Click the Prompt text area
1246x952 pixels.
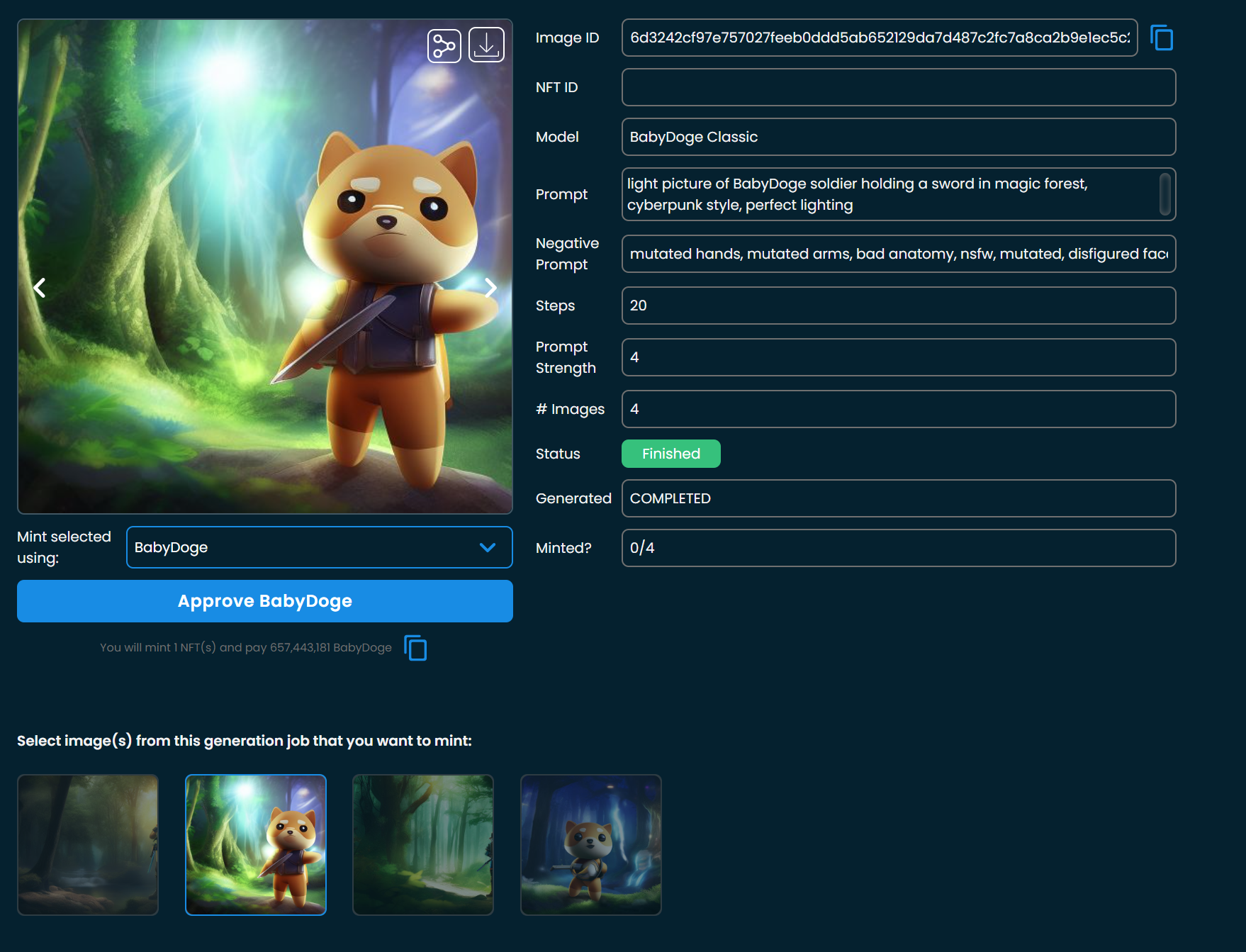(899, 194)
